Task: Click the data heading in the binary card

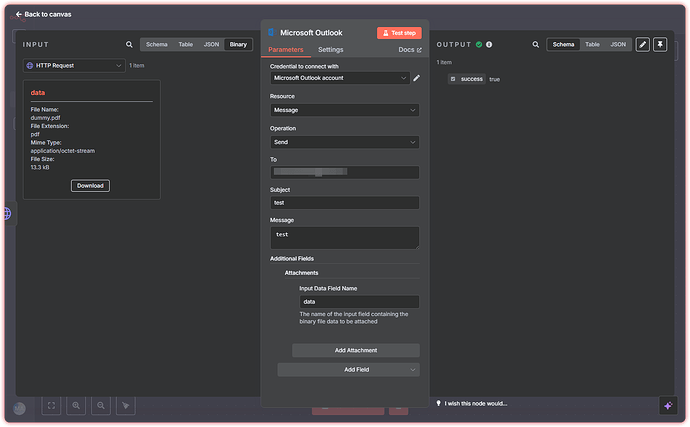Action: 38,93
